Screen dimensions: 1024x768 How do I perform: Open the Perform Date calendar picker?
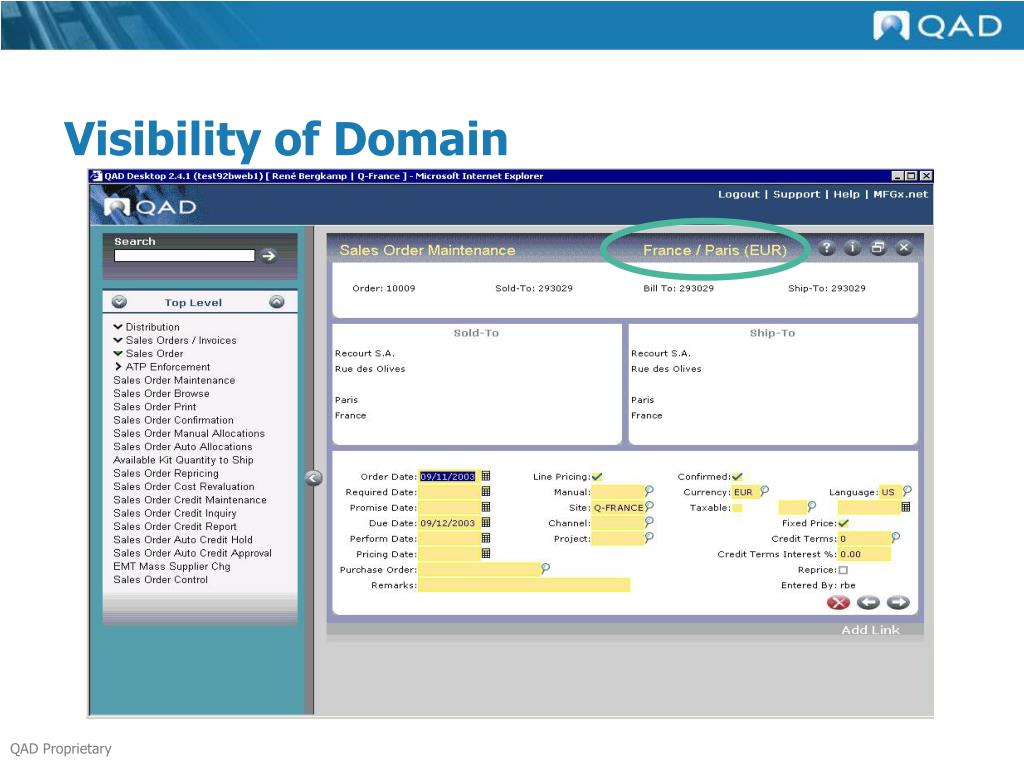486,538
